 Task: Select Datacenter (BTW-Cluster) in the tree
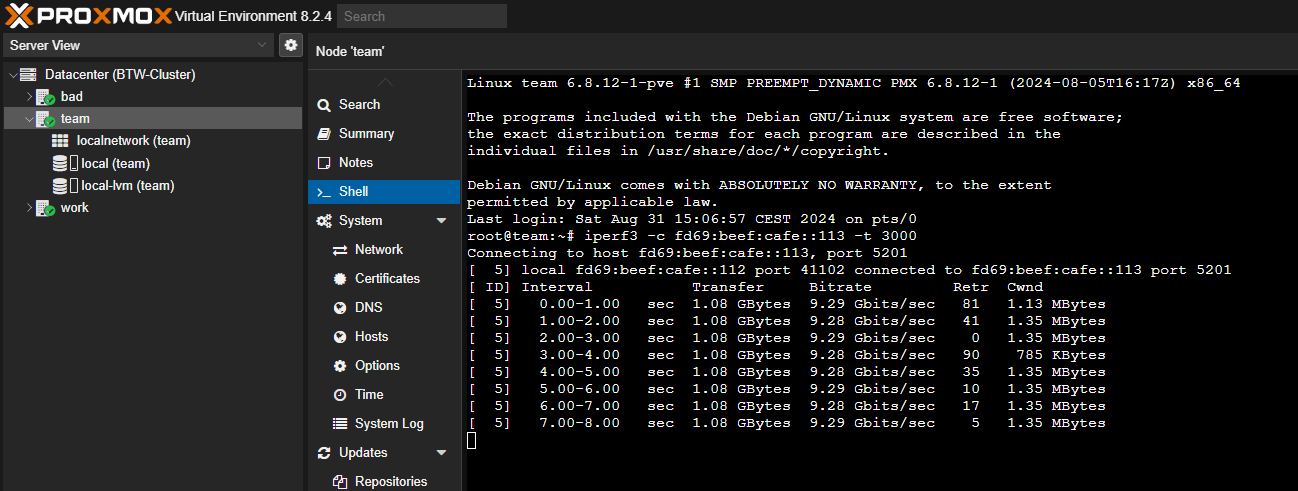tap(120, 75)
